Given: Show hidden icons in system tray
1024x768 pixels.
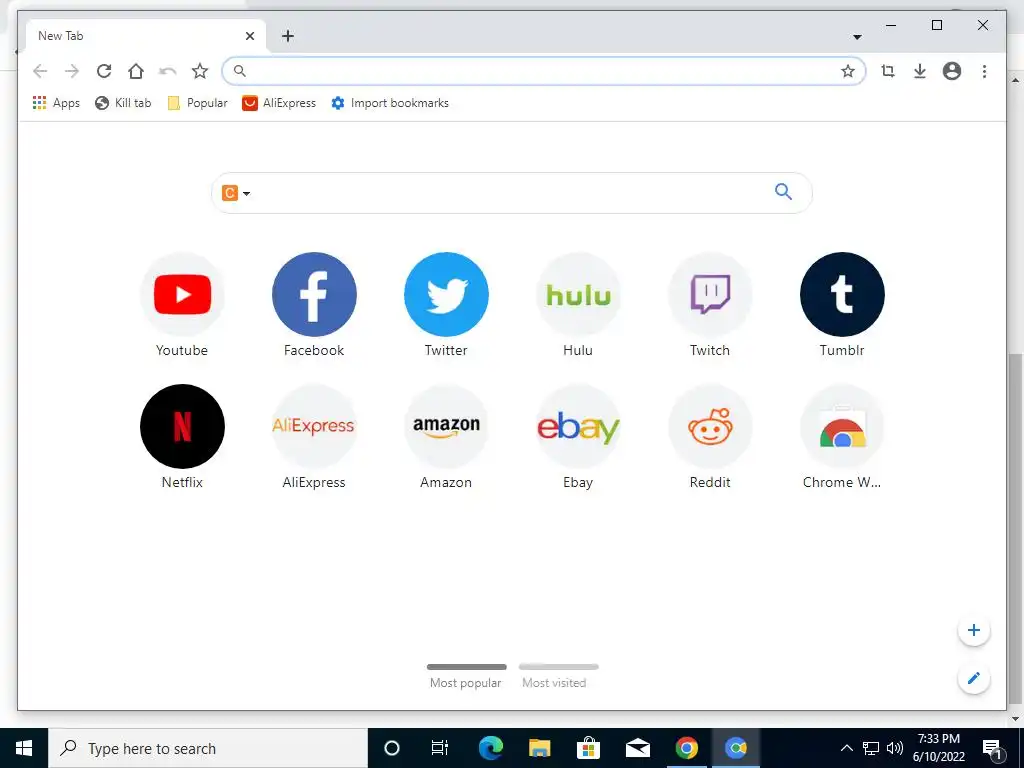Looking at the screenshot, I should [x=846, y=748].
